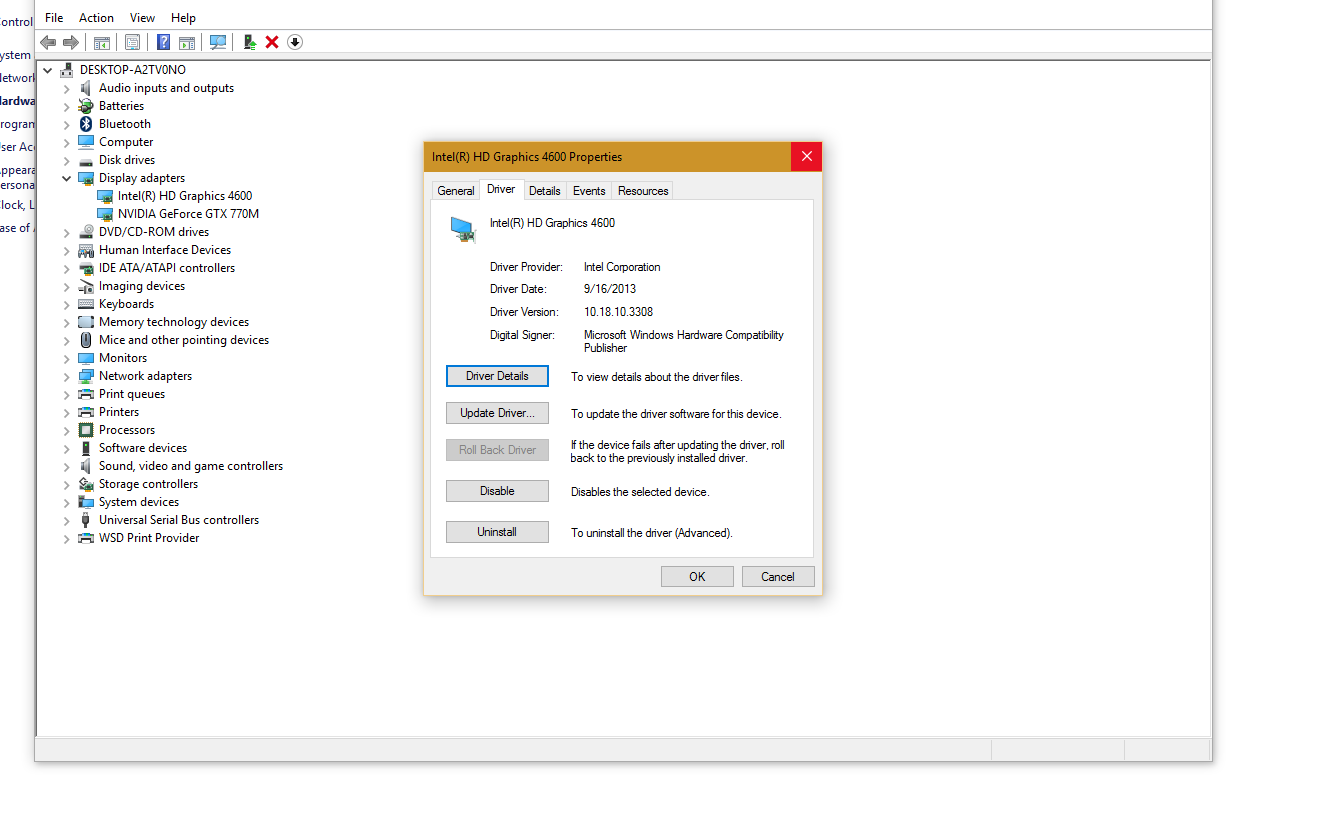Screen dimensions: 1317x822
Task: Click the Disk drives category icon
Action: 86,160
